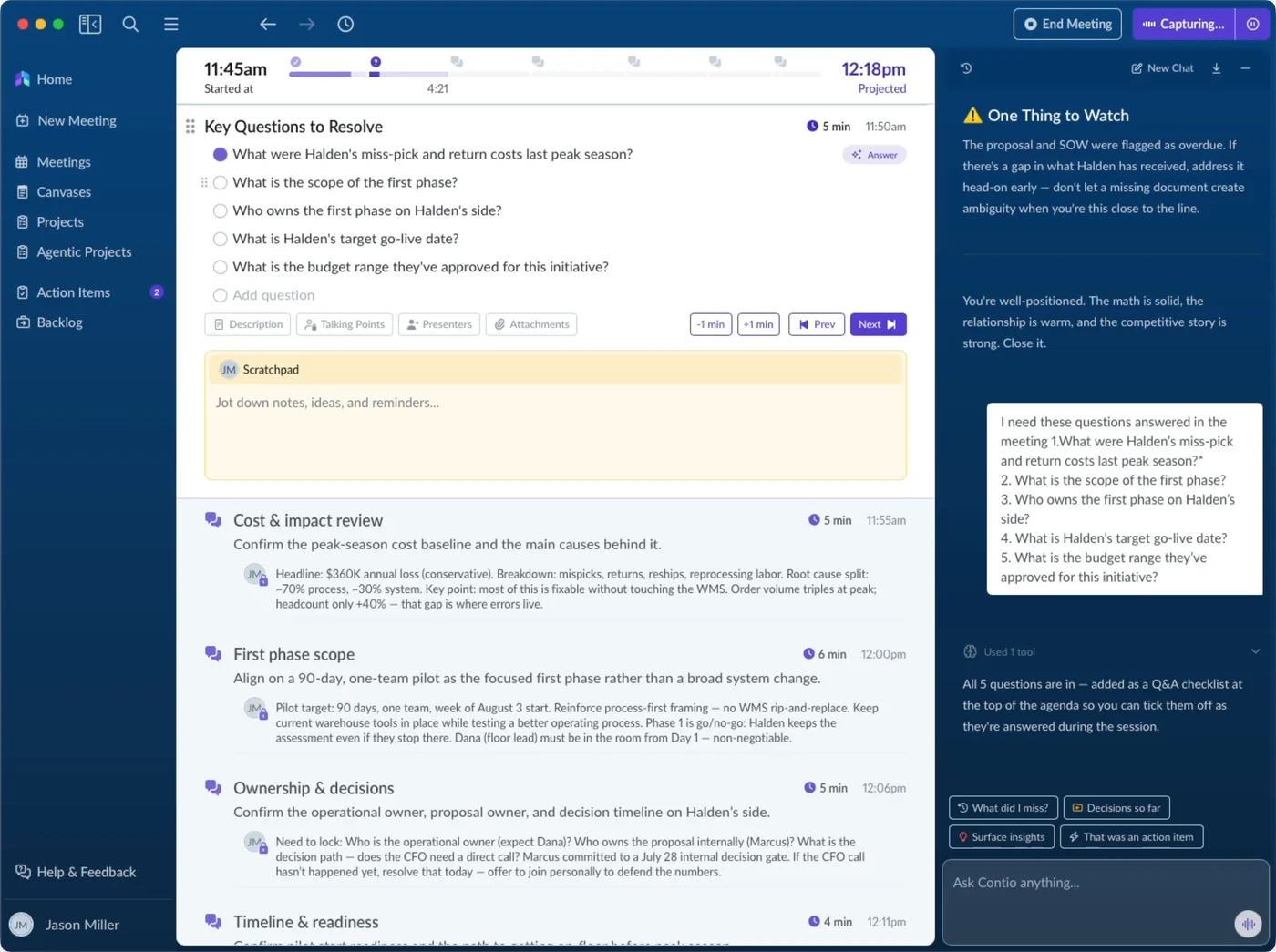Open the Talking Points section
Image resolution: width=1276 pixels, height=952 pixels.
click(x=345, y=324)
